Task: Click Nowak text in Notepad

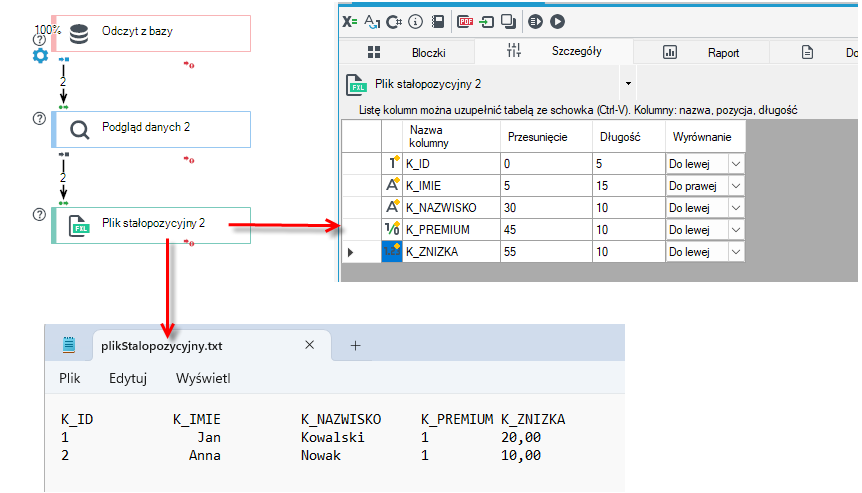Action: [x=321, y=456]
